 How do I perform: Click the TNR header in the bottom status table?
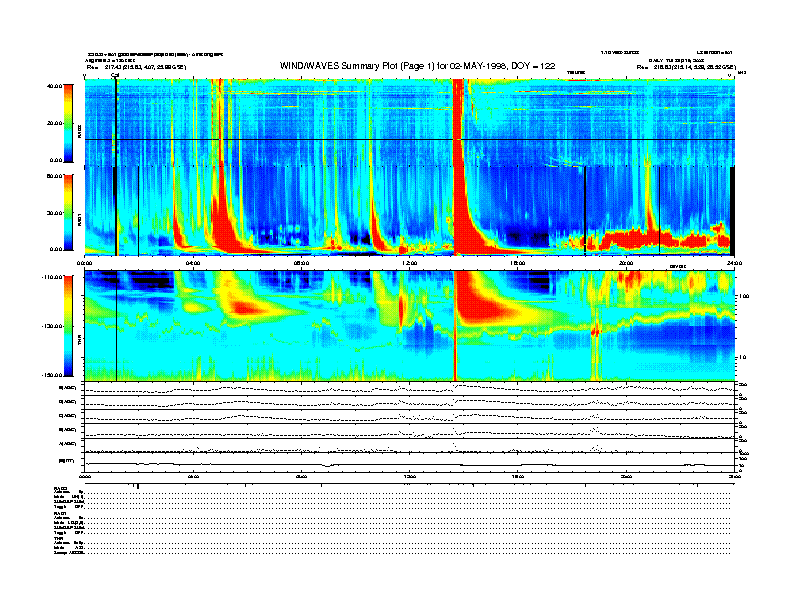[x=57, y=539]
